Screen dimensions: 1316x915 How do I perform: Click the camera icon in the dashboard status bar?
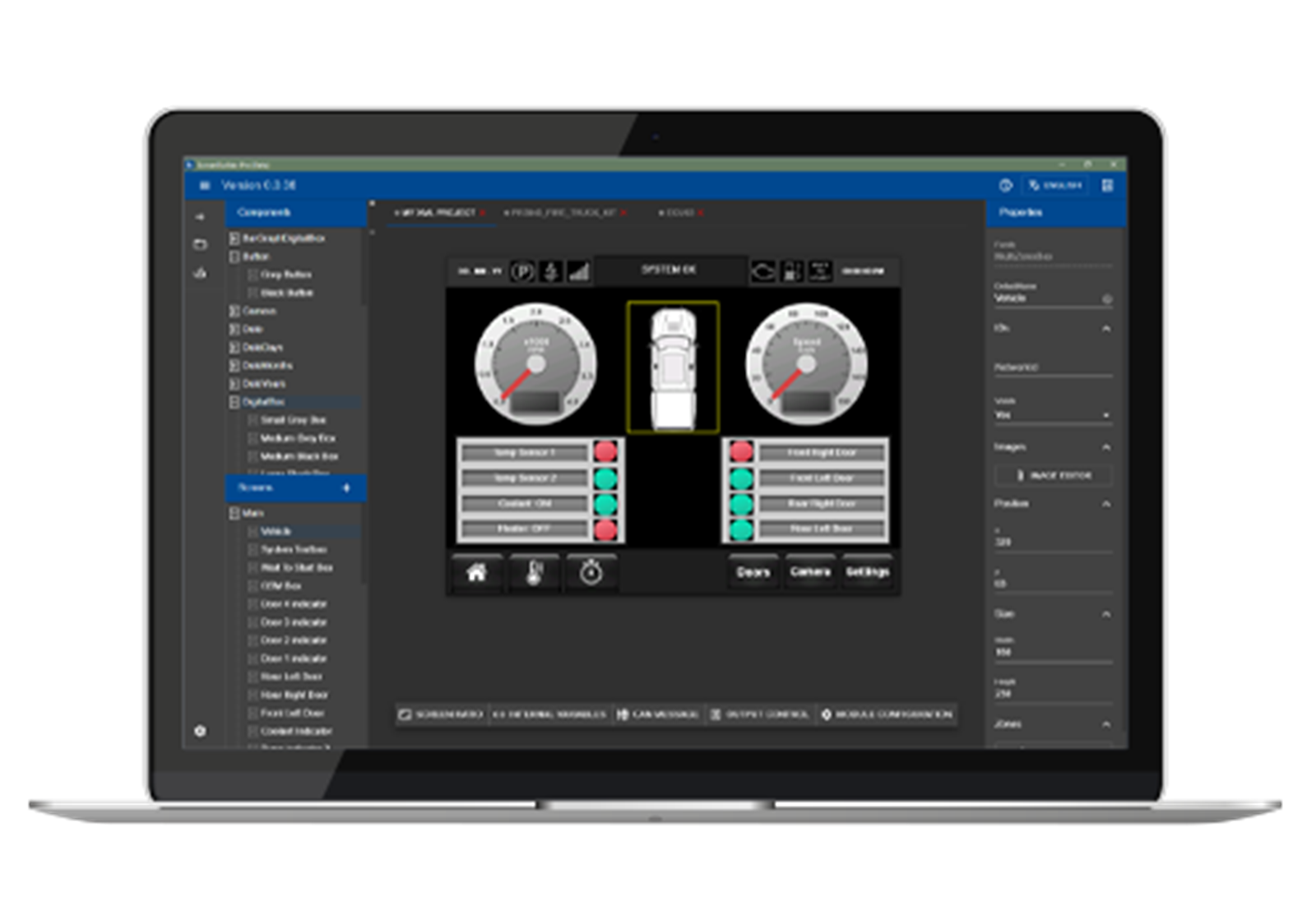click(x=765, y=270)
